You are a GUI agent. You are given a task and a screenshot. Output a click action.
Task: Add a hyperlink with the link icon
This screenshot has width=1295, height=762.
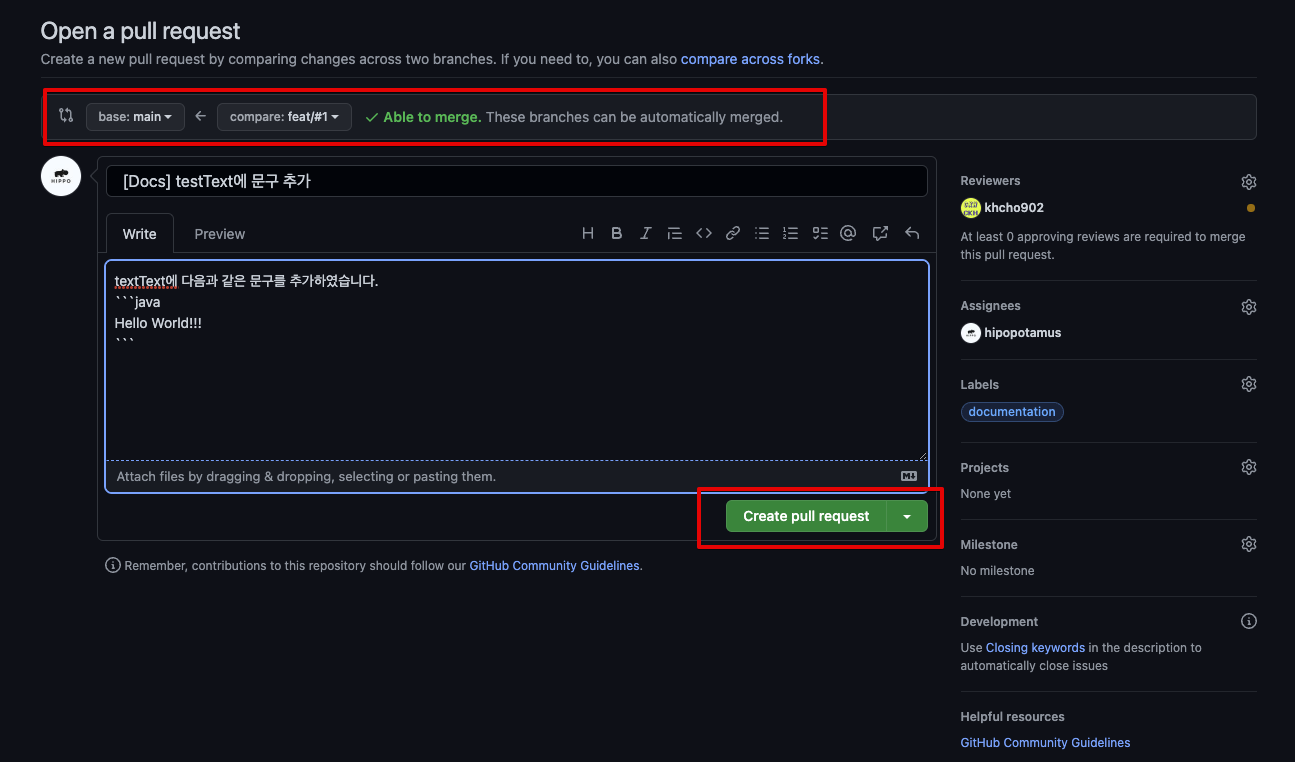tap(733, 233)
